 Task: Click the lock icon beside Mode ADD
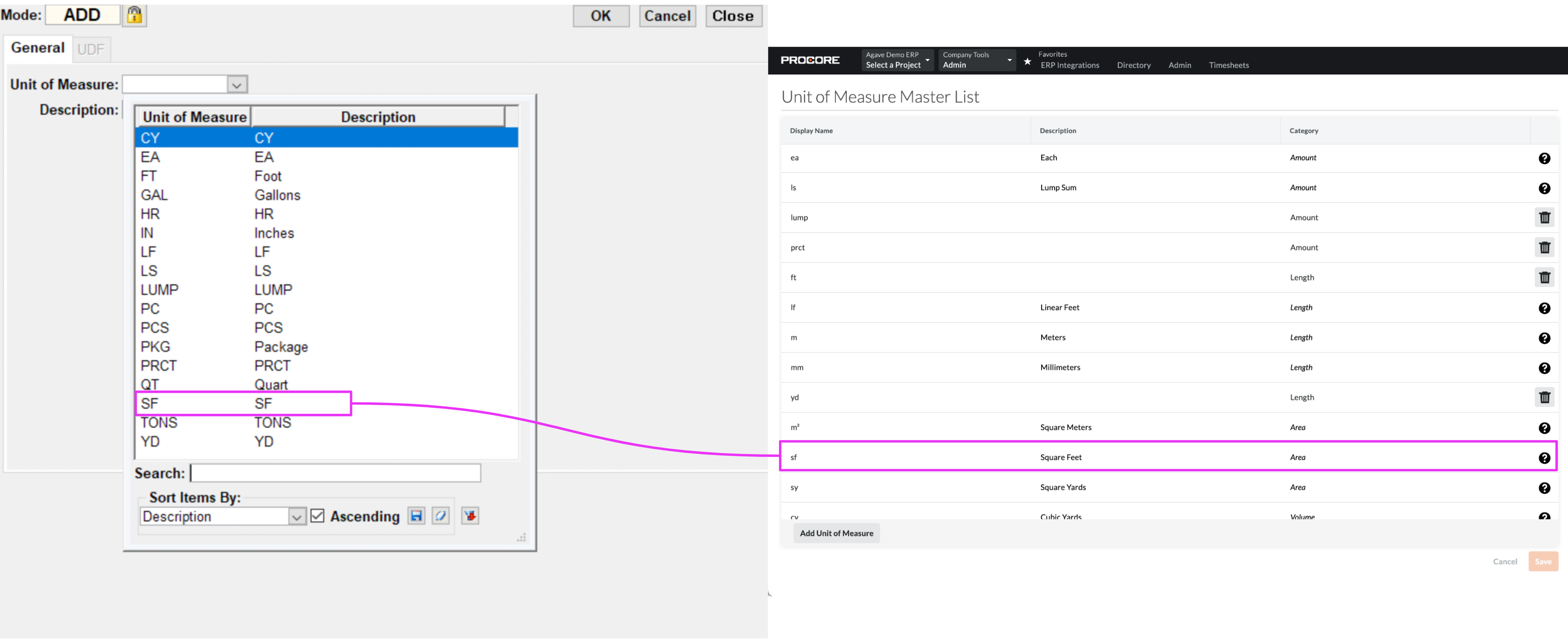point(134,15)
